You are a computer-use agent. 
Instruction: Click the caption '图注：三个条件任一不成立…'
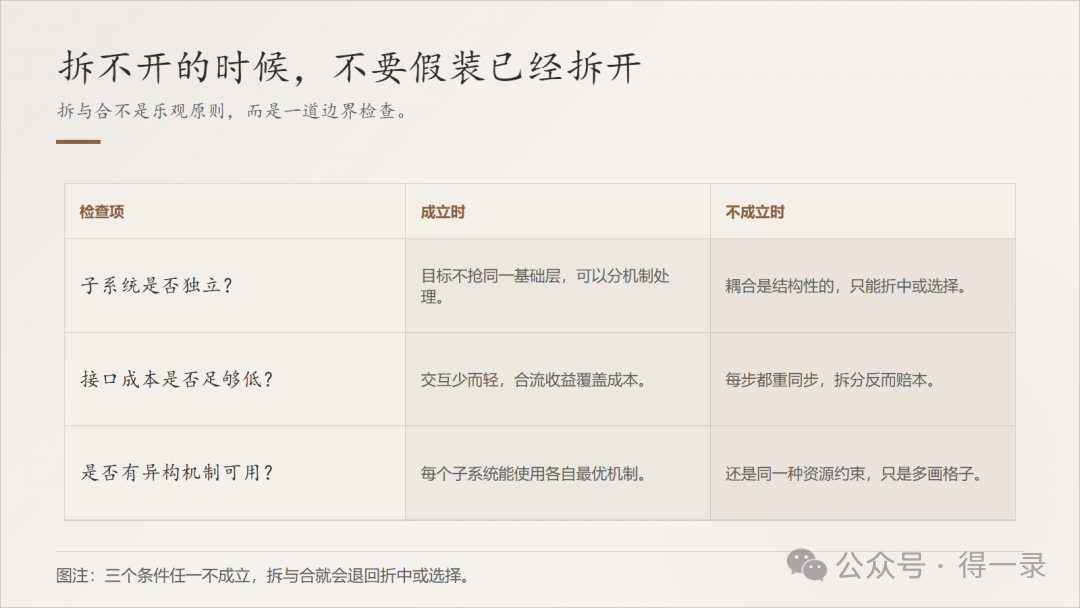[x=264, y=576]
